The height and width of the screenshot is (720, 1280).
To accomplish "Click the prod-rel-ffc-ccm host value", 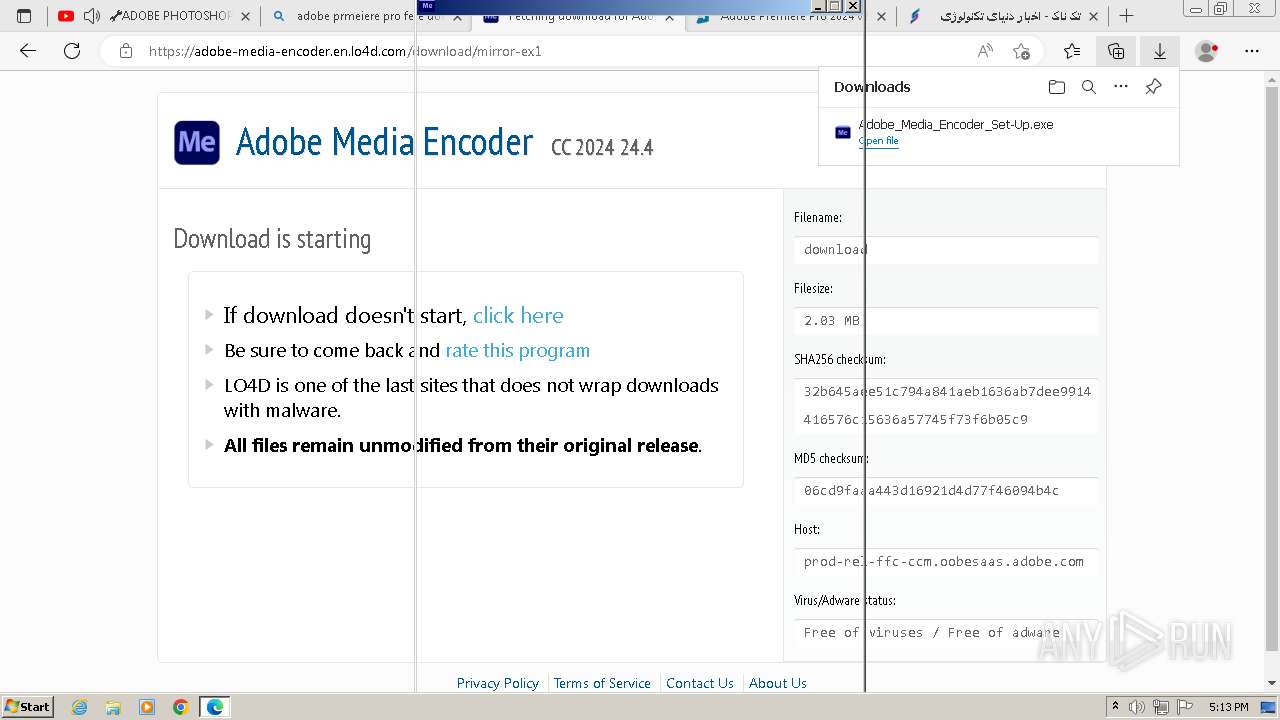I will pos(946,562).
